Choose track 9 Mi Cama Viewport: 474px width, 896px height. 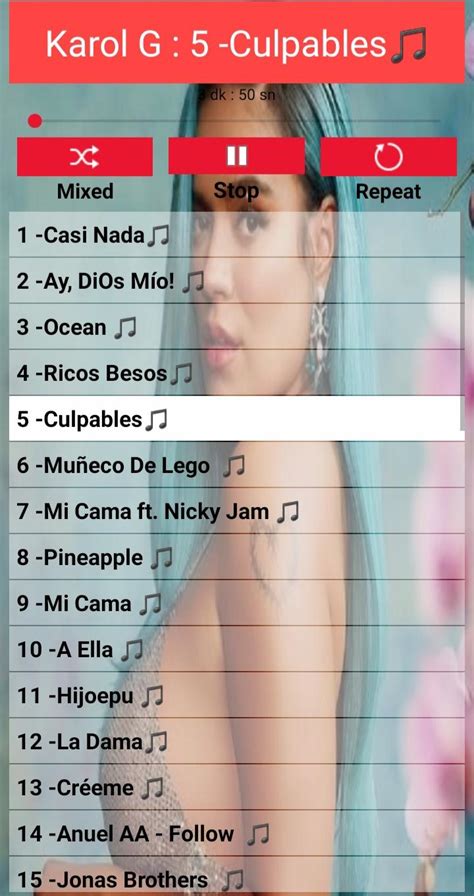point(236,603)
